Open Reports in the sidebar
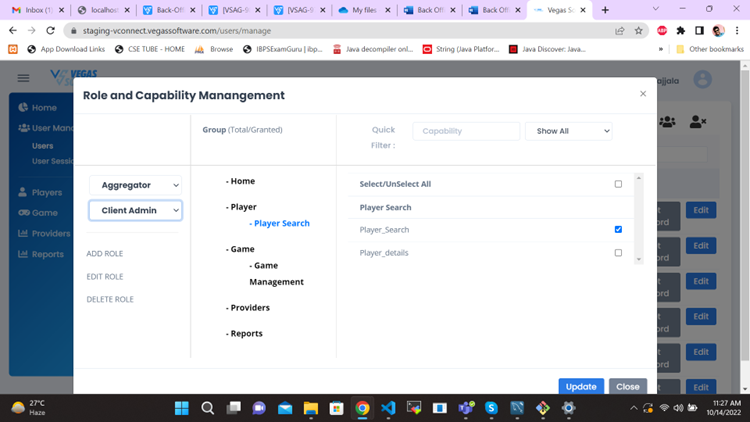The width and height of the screenshot is (750, 422). click(x=41, y=254)
